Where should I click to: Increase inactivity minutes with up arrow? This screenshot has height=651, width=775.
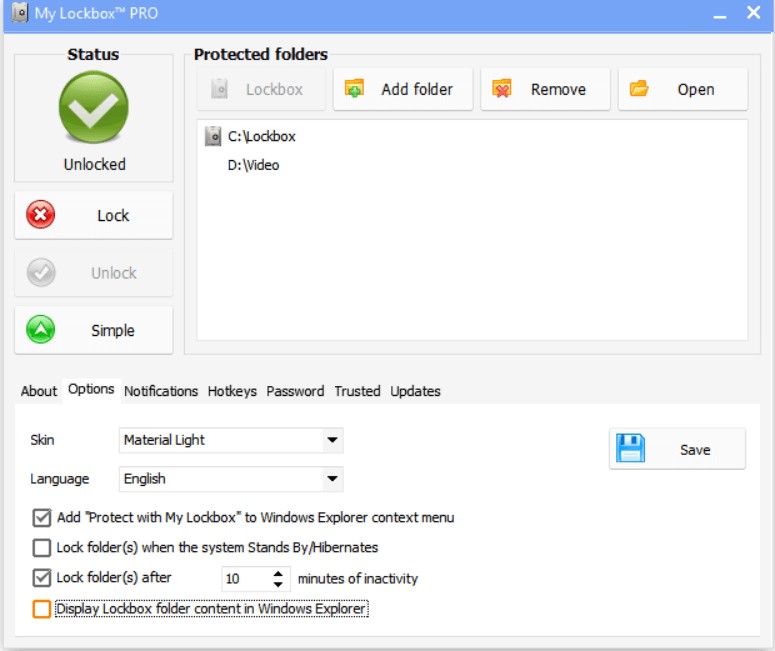278,573
